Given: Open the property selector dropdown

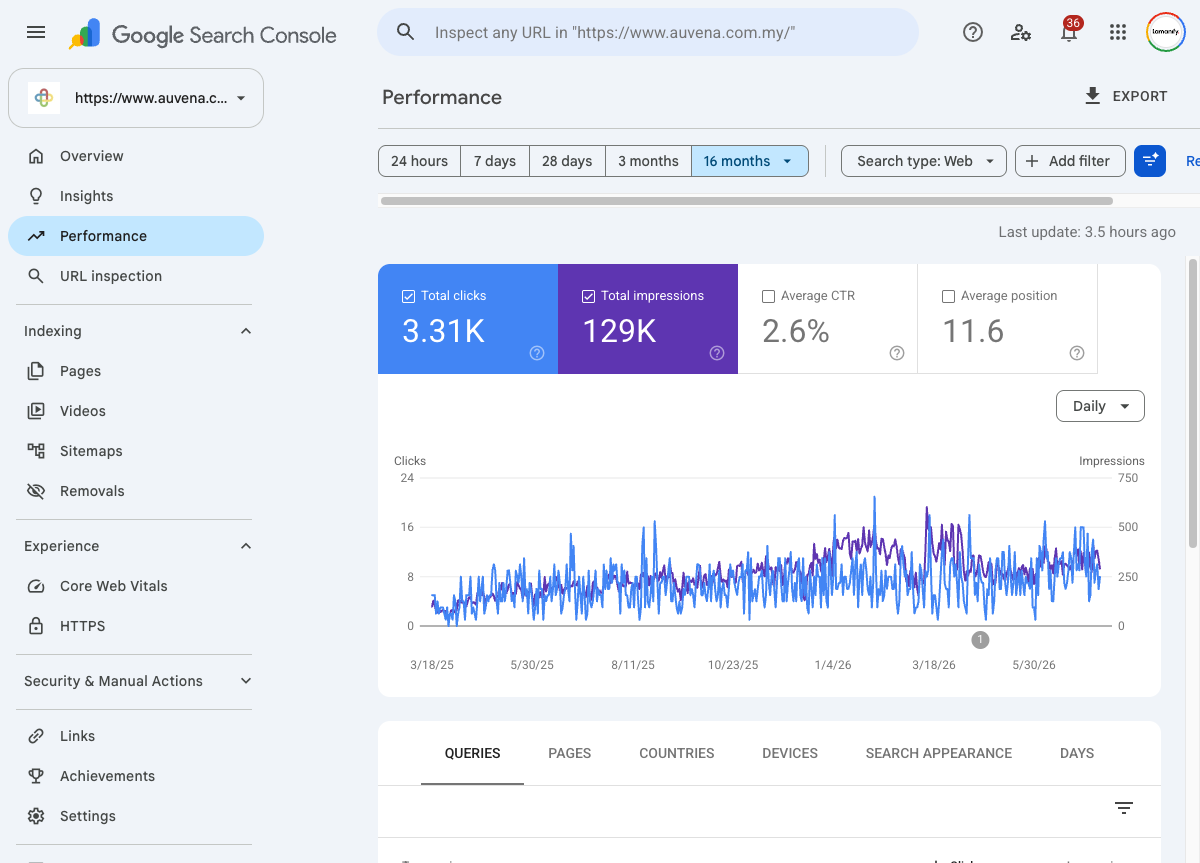Looking at the screenshot, I should [x=136, y=98].
